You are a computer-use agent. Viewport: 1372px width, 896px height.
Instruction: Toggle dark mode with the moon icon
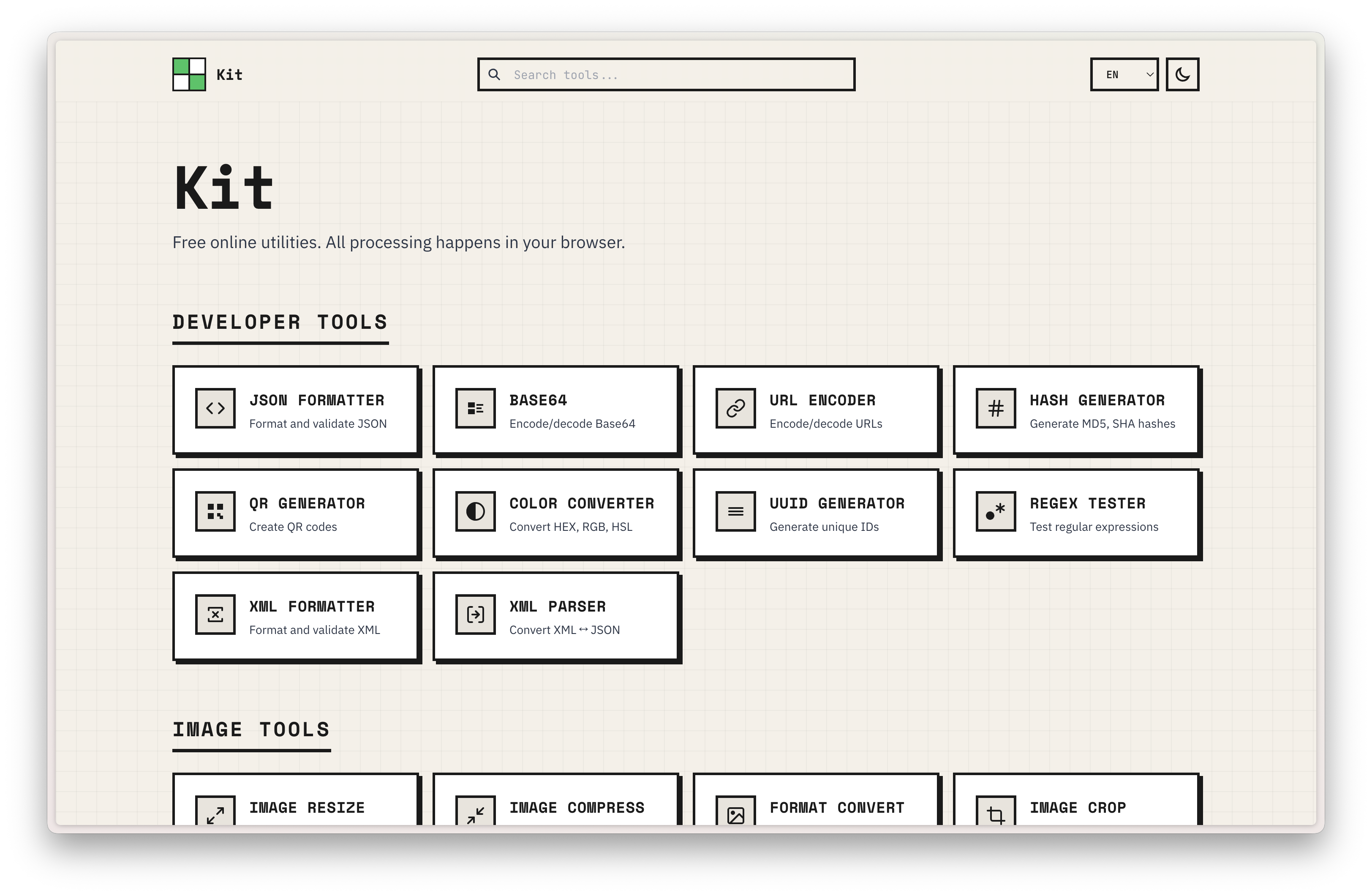pyautogui.click(x=1182, y=74)
